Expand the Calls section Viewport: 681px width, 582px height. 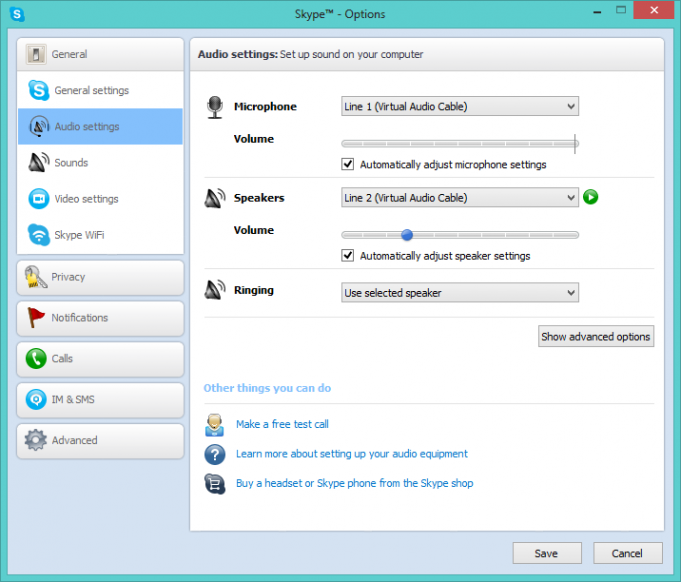(x=100, y=359)
